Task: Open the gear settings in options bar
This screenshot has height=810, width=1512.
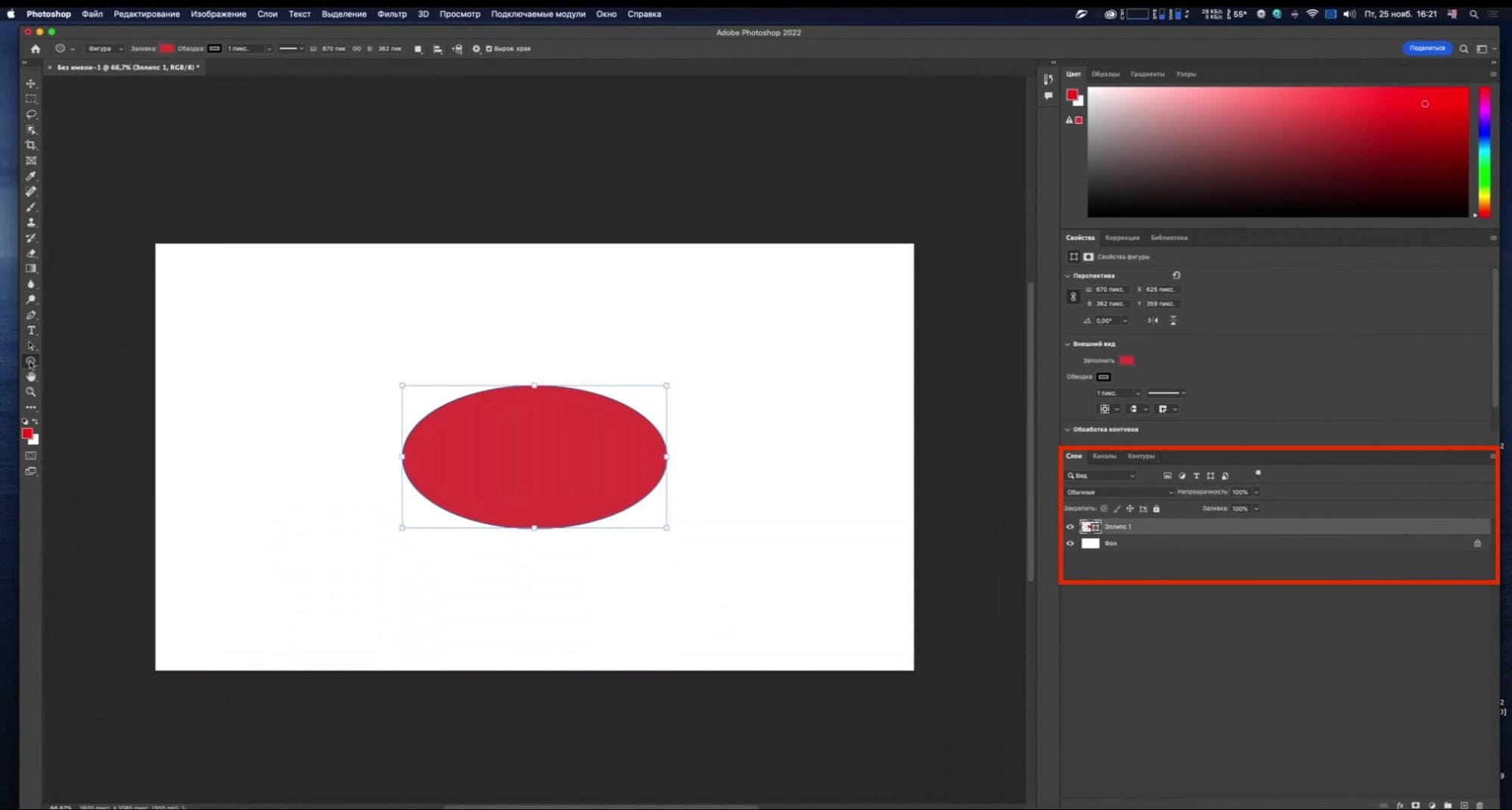Action: 477,48
